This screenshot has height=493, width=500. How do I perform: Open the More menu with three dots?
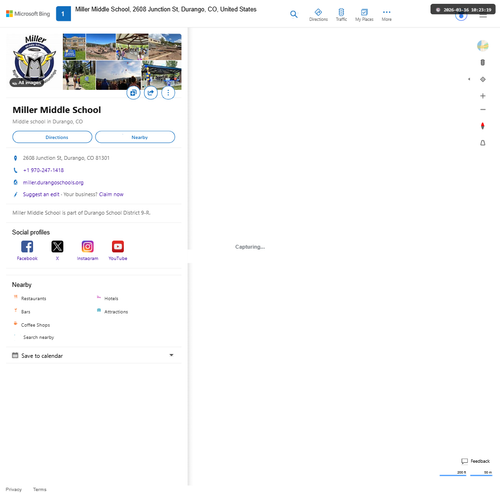[x=386, y=15]
